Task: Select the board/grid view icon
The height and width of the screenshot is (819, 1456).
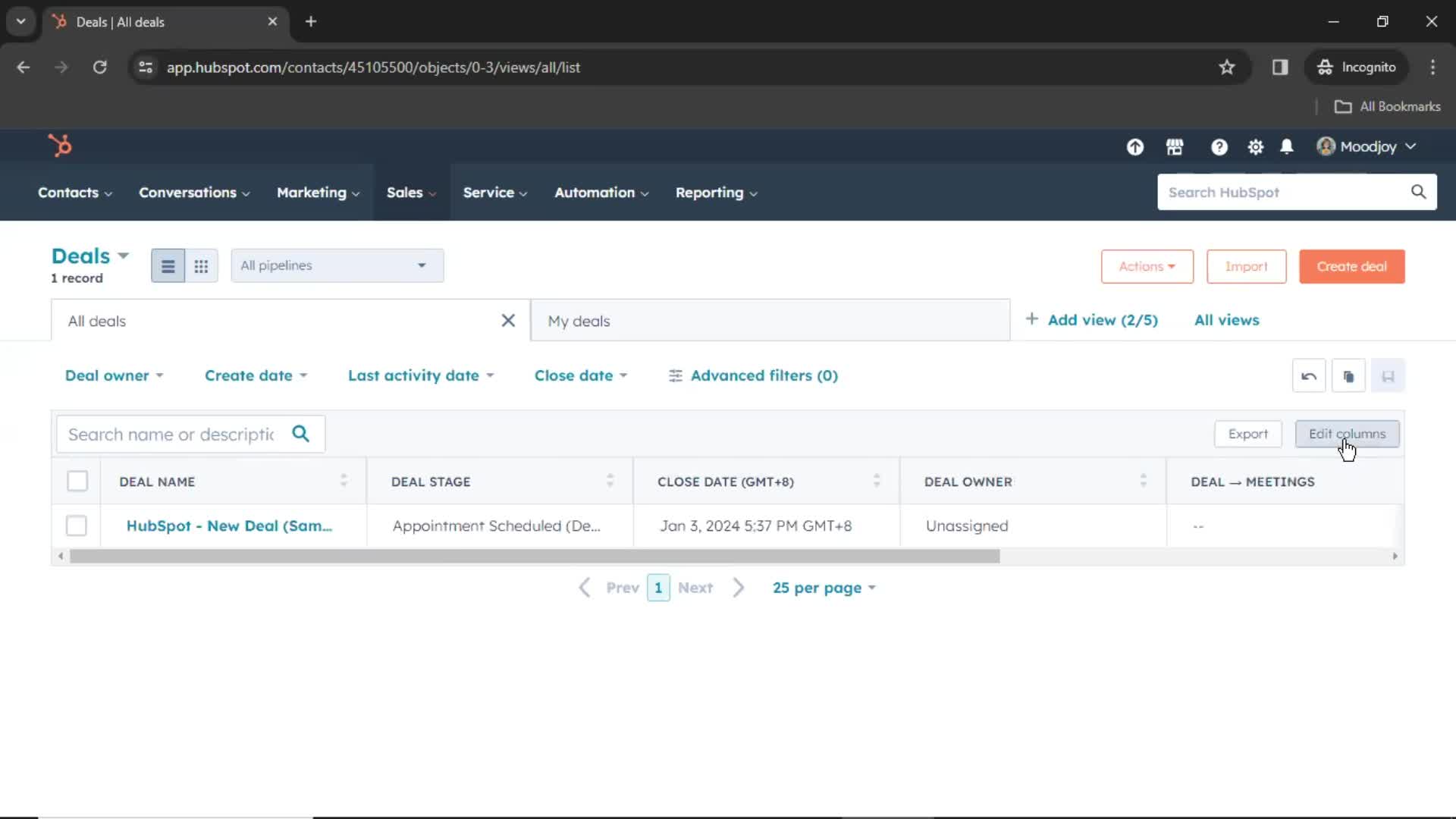Action: (x=201, y=266)
